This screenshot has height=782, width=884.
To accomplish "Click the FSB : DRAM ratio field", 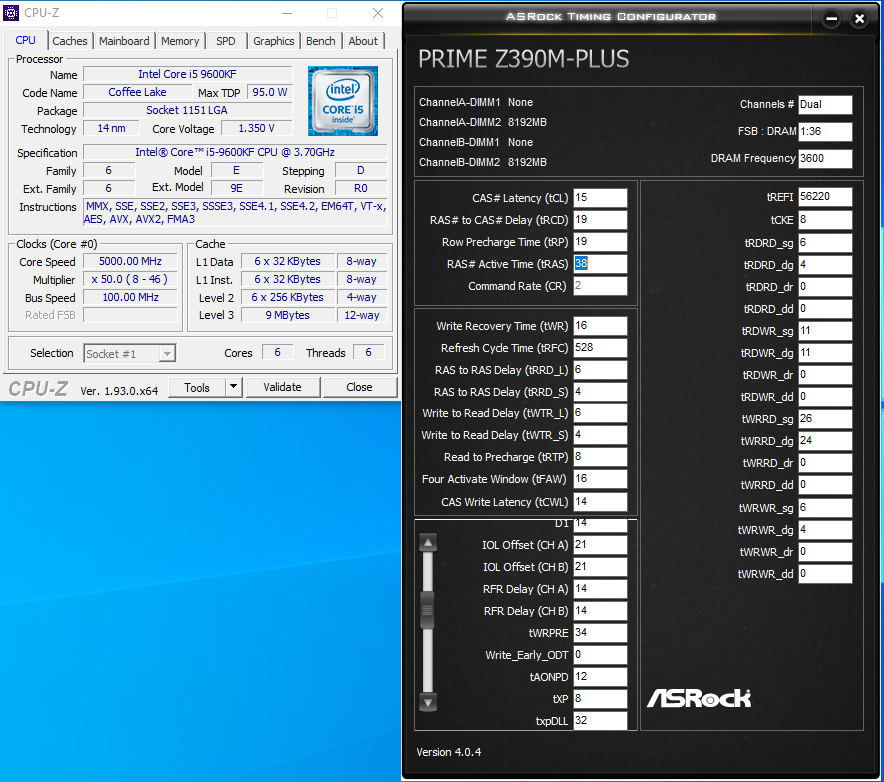I will click(825, 132).
